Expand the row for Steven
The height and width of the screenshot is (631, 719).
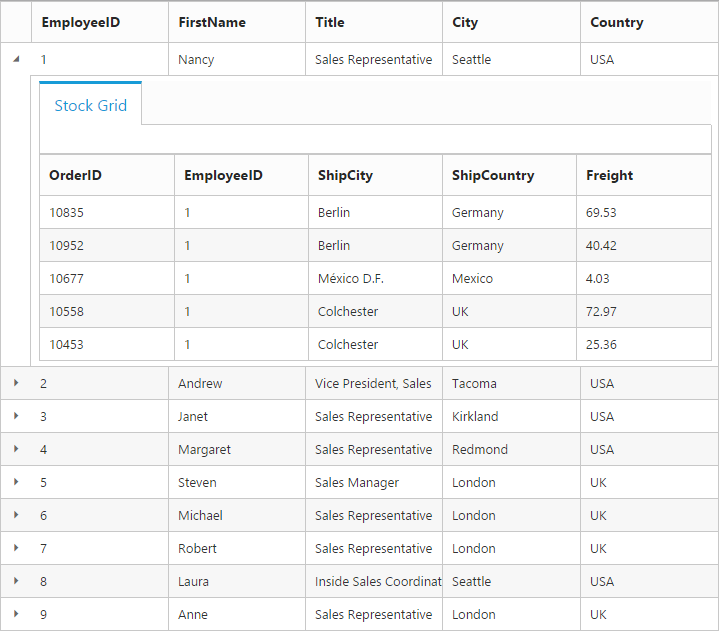pyautogui.click(x=16, y=482)
